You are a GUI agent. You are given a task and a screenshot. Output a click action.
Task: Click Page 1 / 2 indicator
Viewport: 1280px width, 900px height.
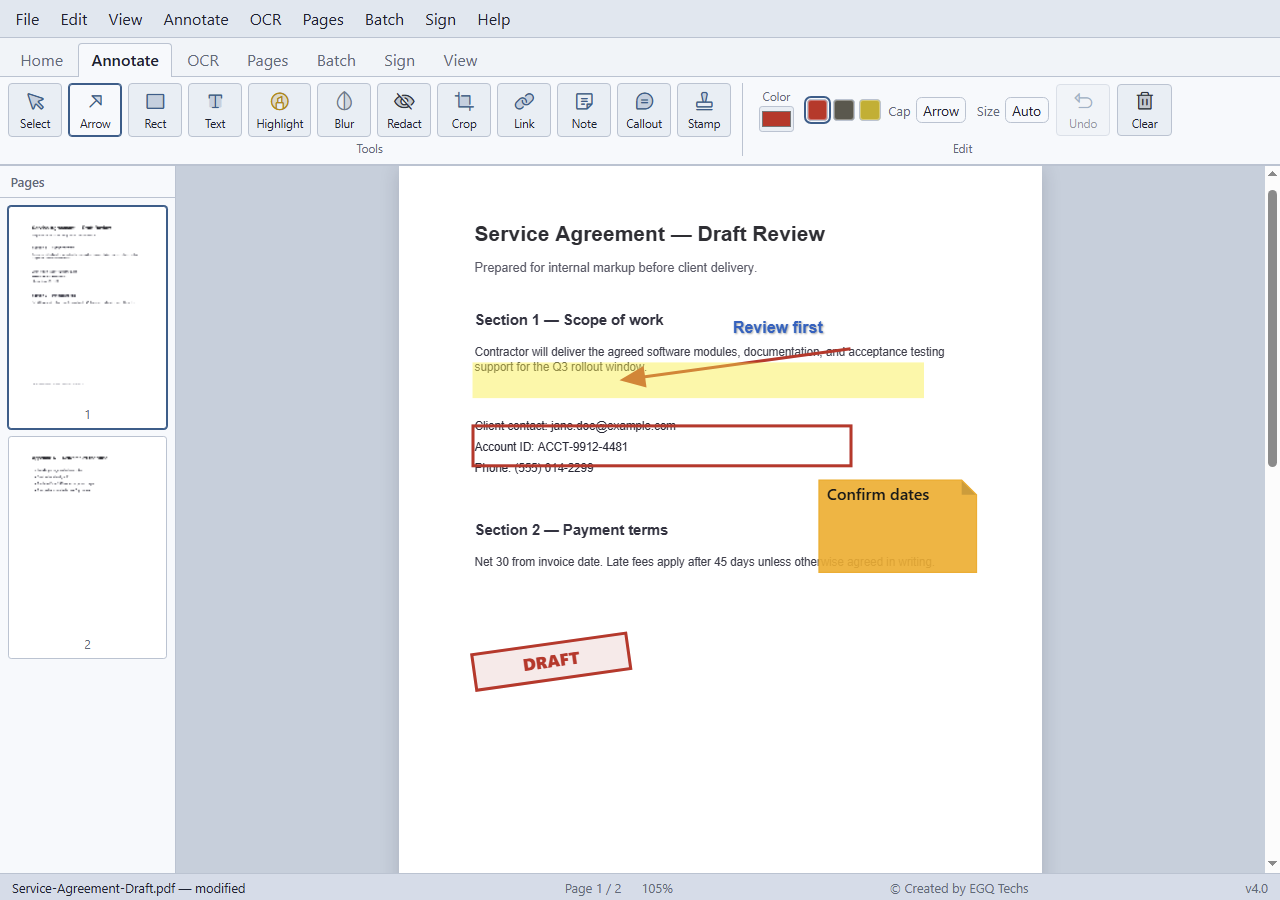pyautogui.click(x=593, y=888)
